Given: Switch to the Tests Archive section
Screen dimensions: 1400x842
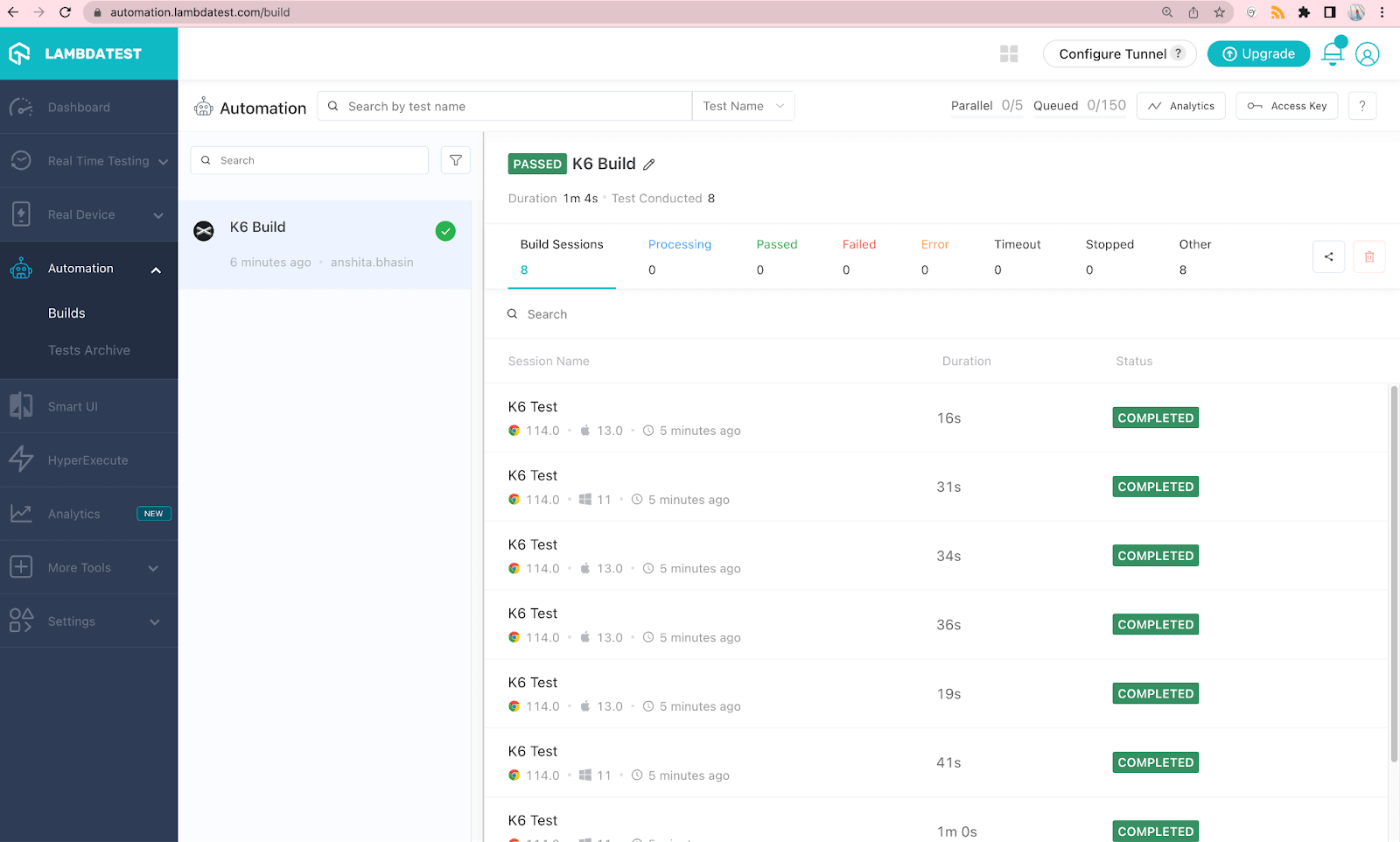Looking at the screenshot, I should coord(88,349).
